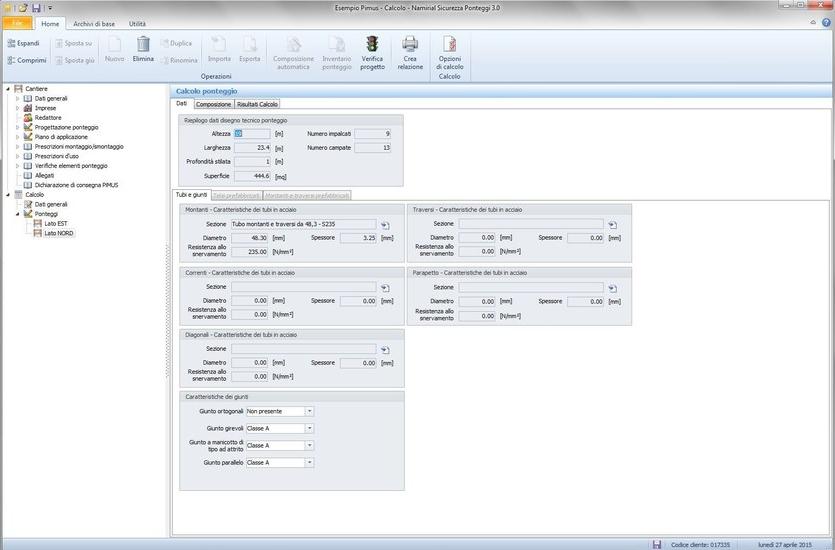
Task: Open Opzioni di calcolo in the ribbon
Action: [x=450, y=44]
